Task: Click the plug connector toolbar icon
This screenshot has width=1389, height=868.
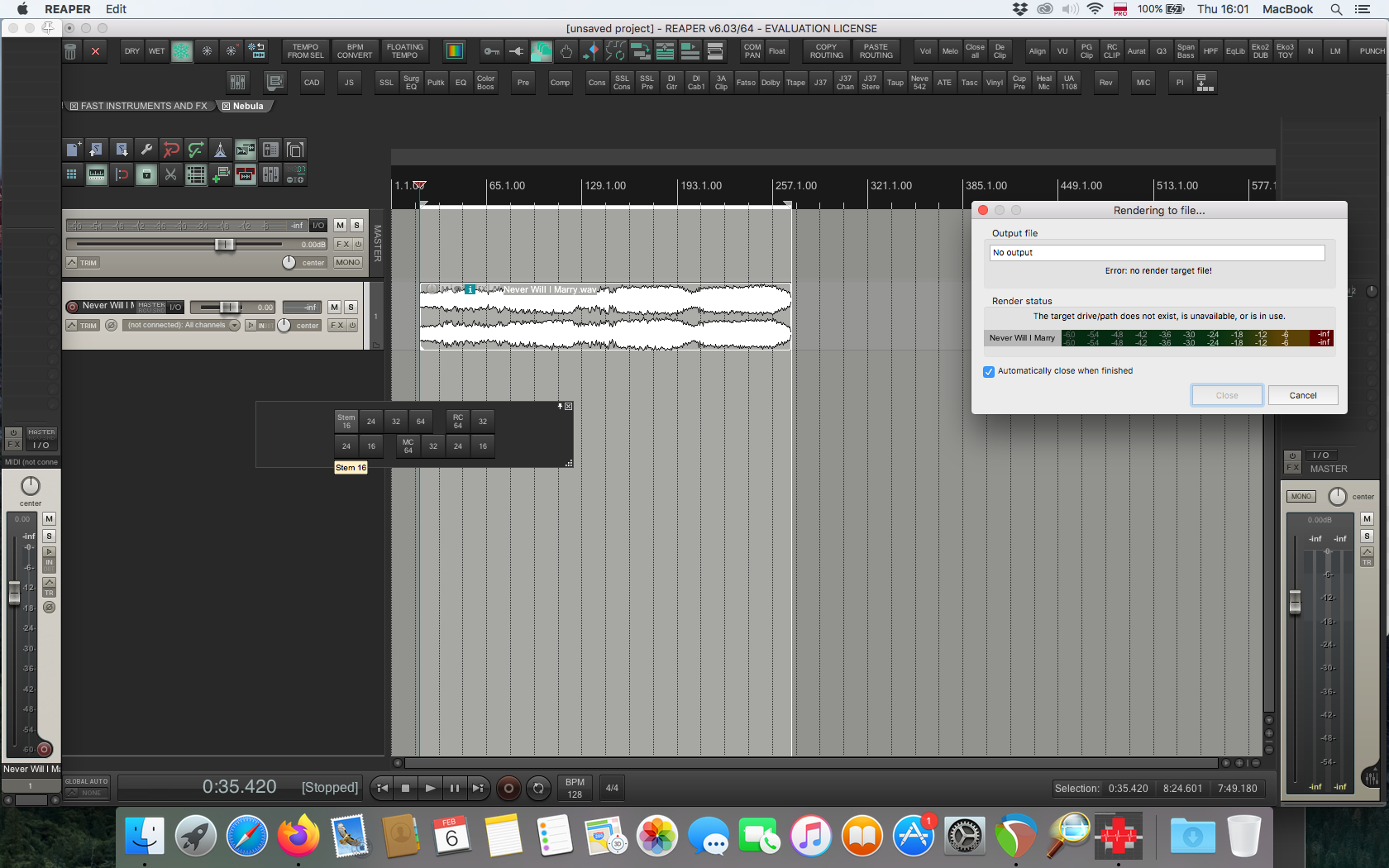Action: (517, 51)
